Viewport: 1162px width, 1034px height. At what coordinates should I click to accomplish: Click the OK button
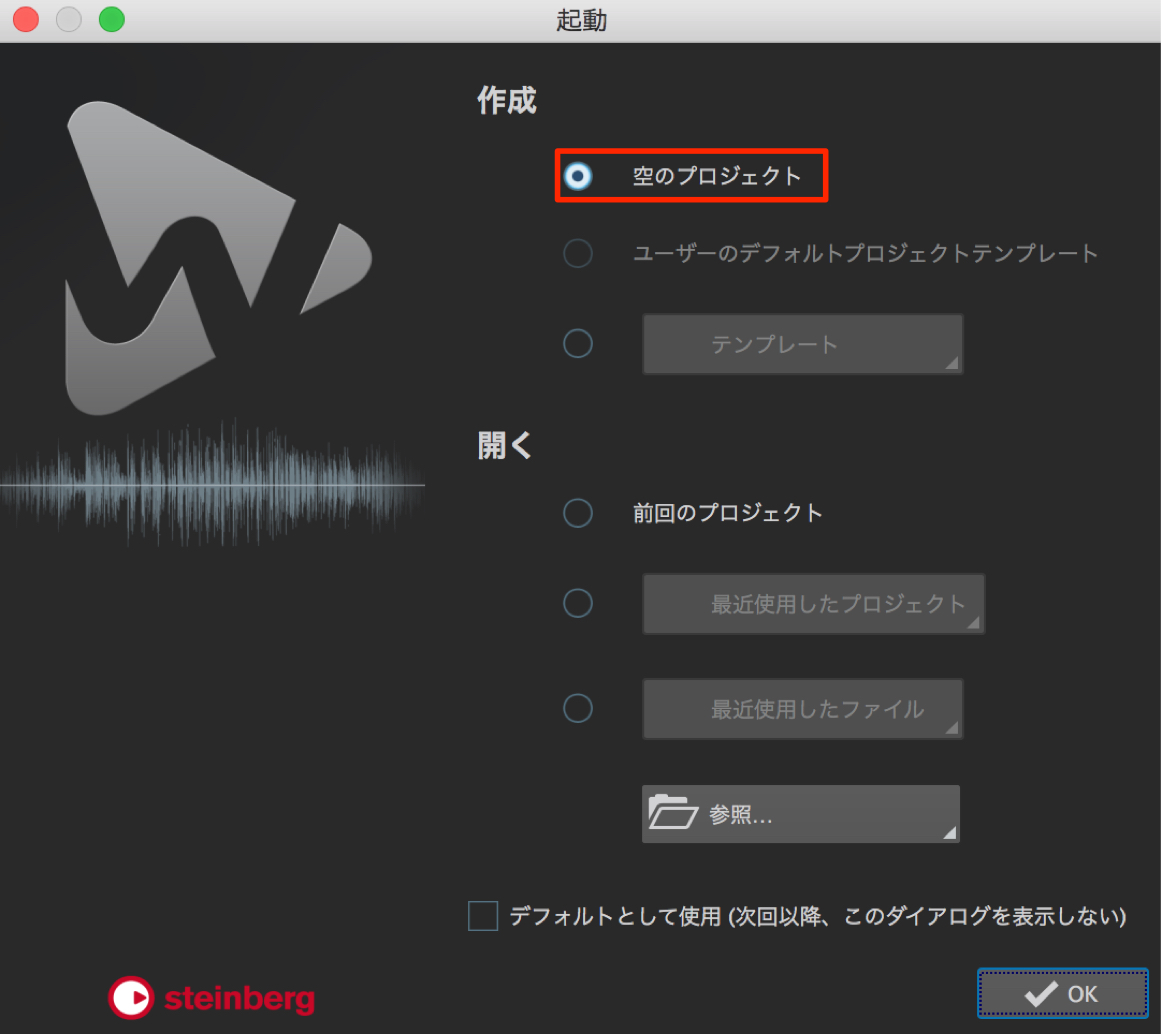pos(1063,993)
